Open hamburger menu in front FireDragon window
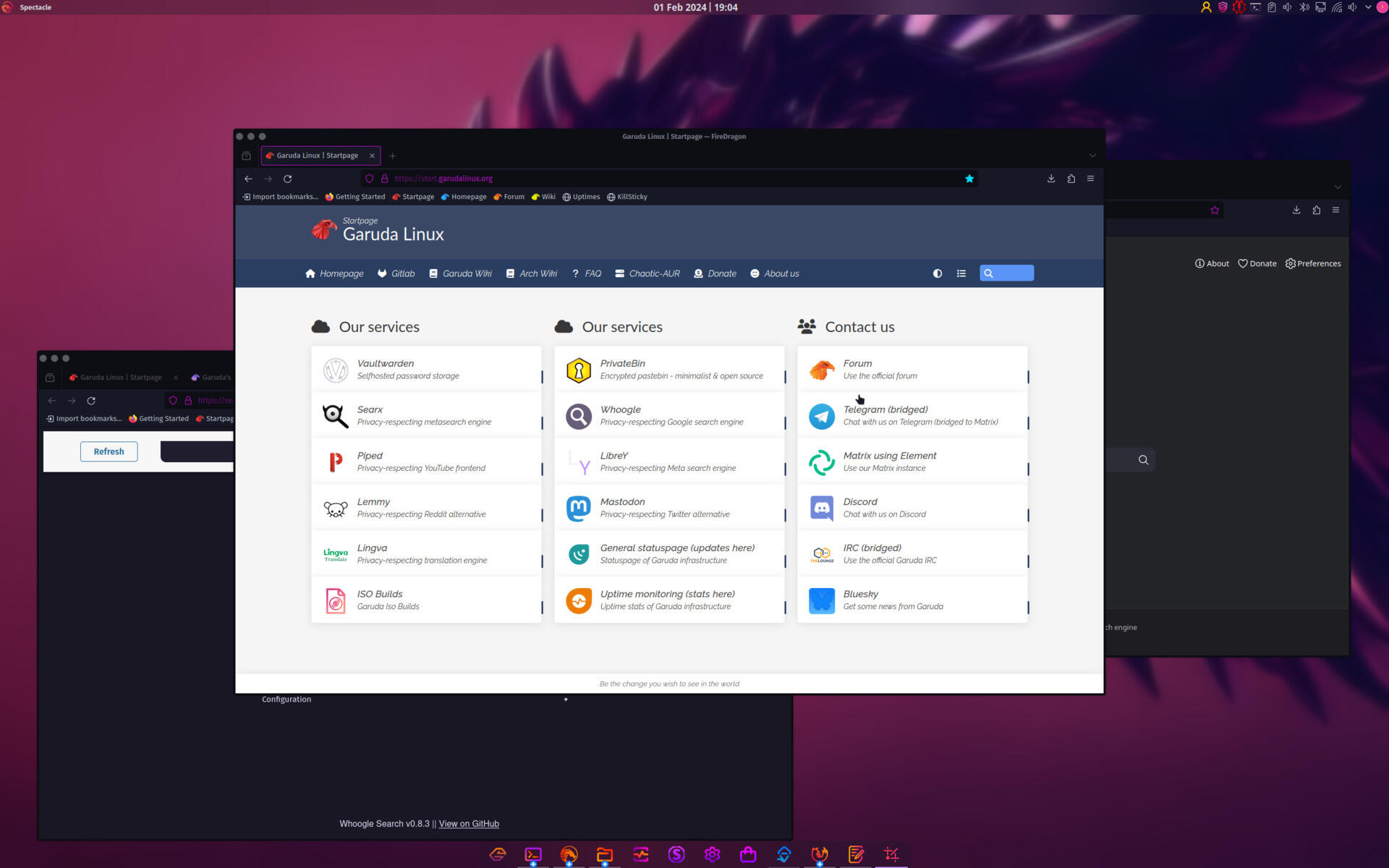The height and width of the screenshot is (868, 1389). pyautogui.click(x=1091, y=179)
